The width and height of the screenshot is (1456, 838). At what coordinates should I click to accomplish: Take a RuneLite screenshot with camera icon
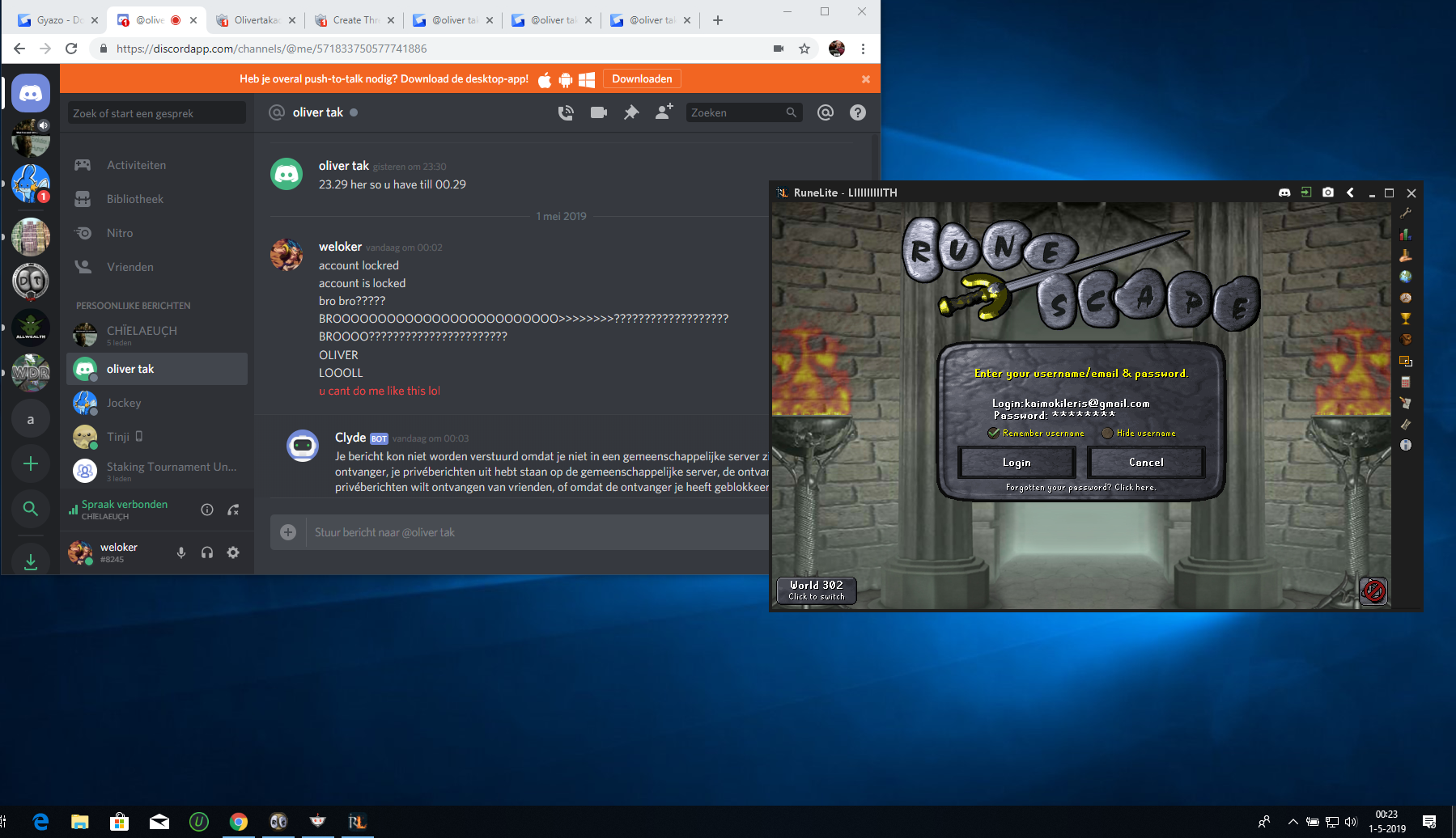[1328, 193]
